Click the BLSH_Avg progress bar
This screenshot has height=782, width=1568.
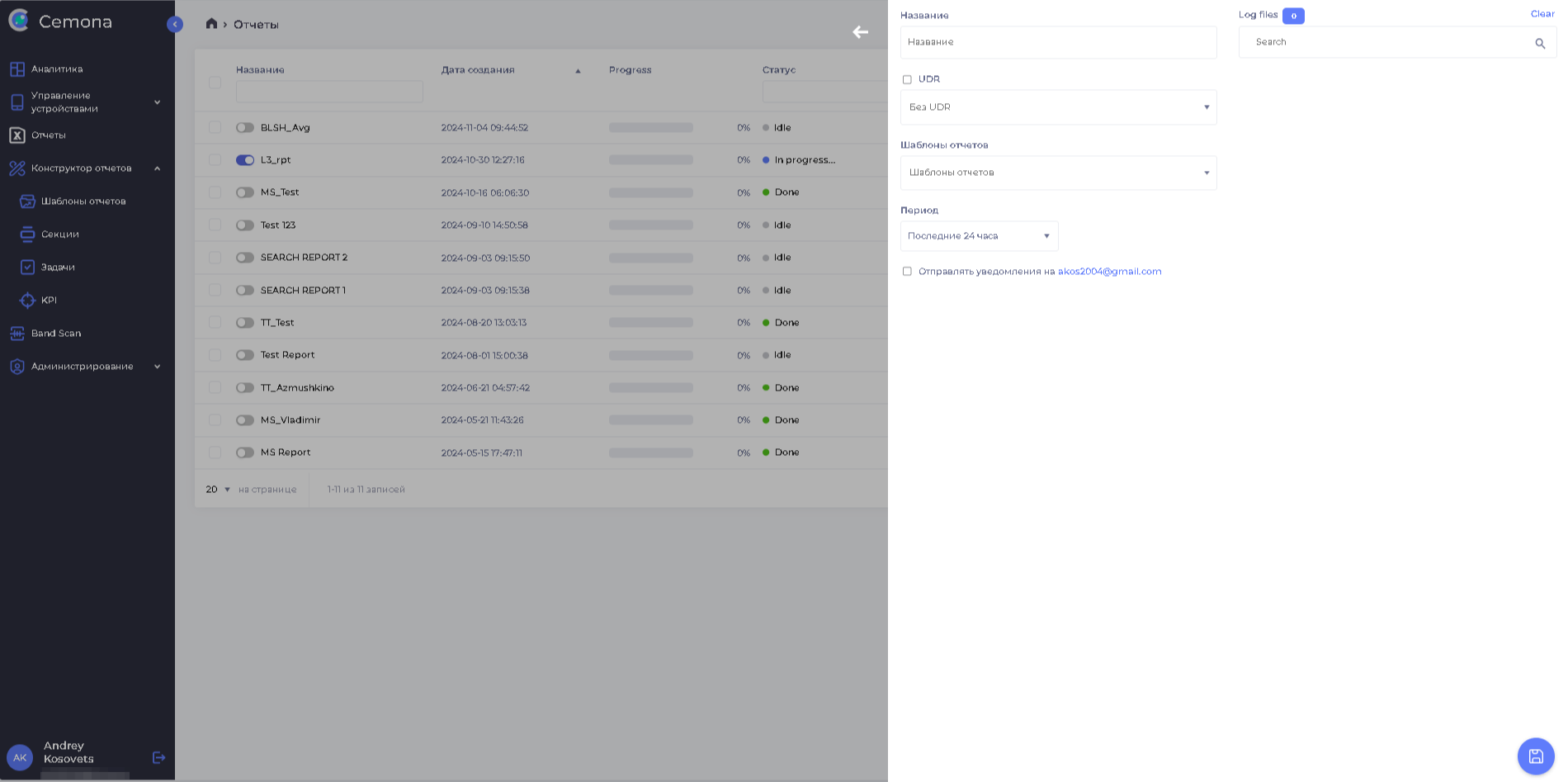[650, 128]
